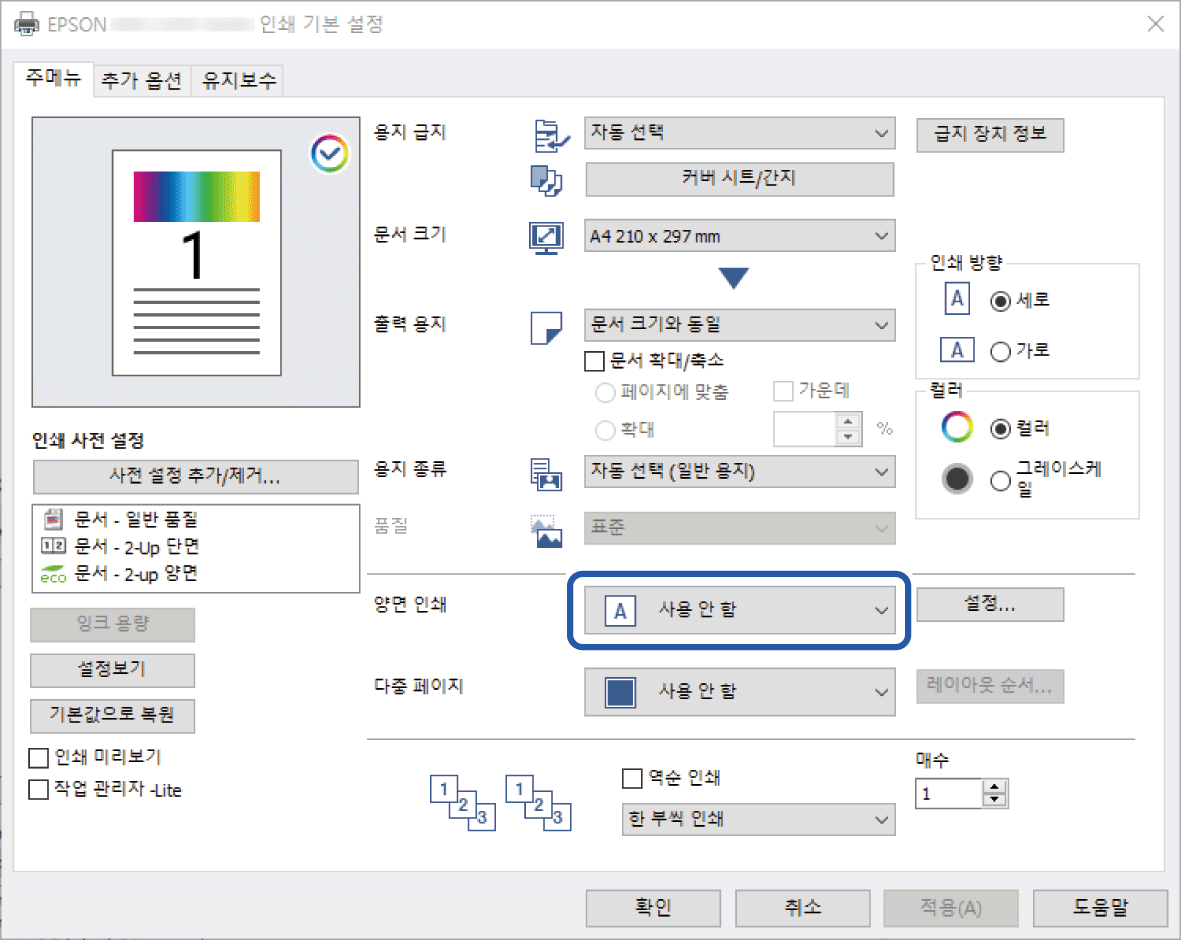The height and width of the screenshot is (940, 1181).
Task: Click the document size icon
Action: (547, 238)
